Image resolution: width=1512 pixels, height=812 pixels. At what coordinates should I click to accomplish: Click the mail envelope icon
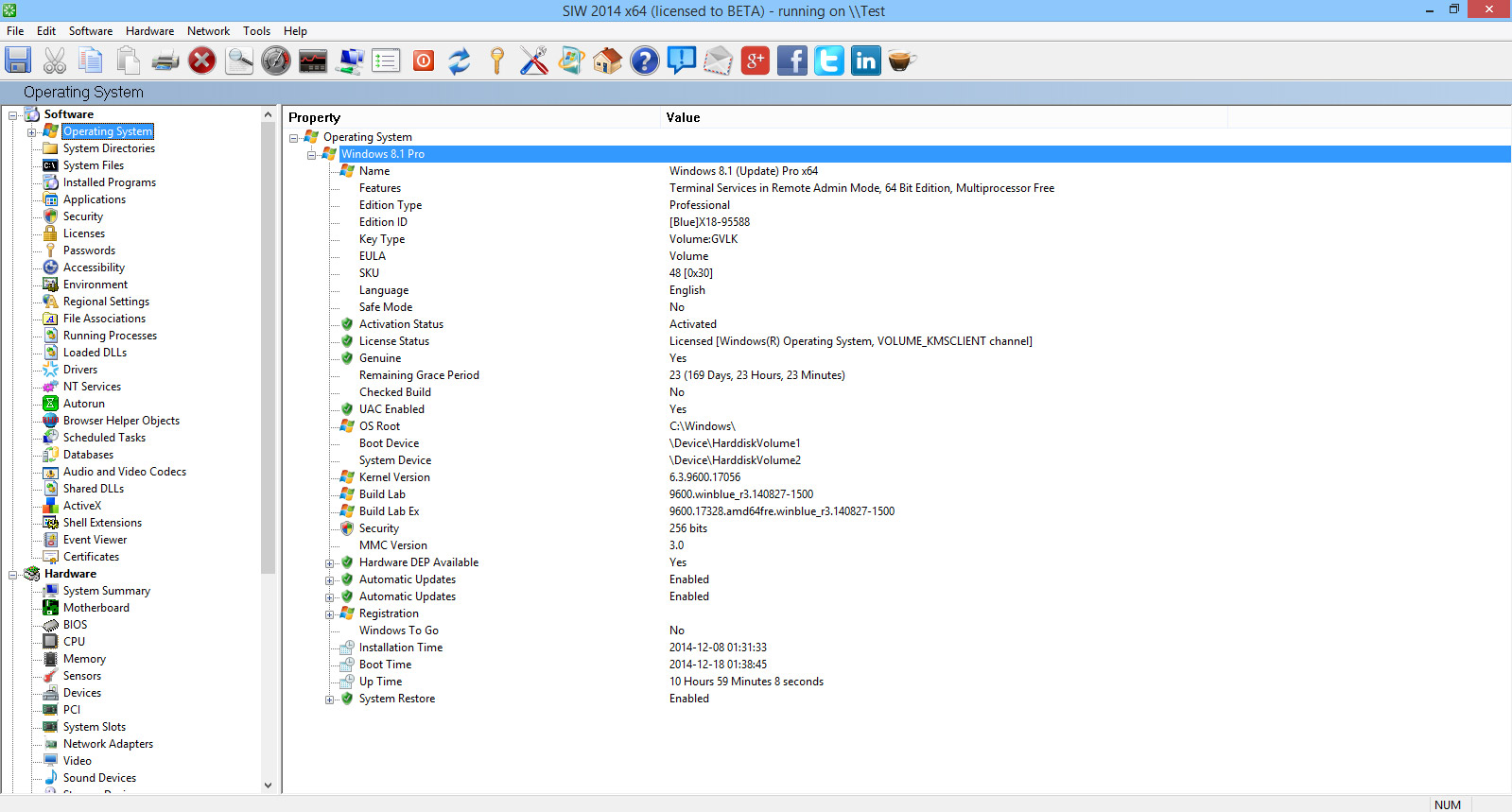[x=719, y=60]
